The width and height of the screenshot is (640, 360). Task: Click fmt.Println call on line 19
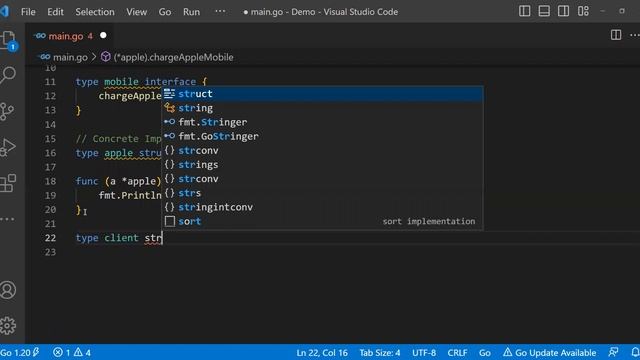coord(130,195)
